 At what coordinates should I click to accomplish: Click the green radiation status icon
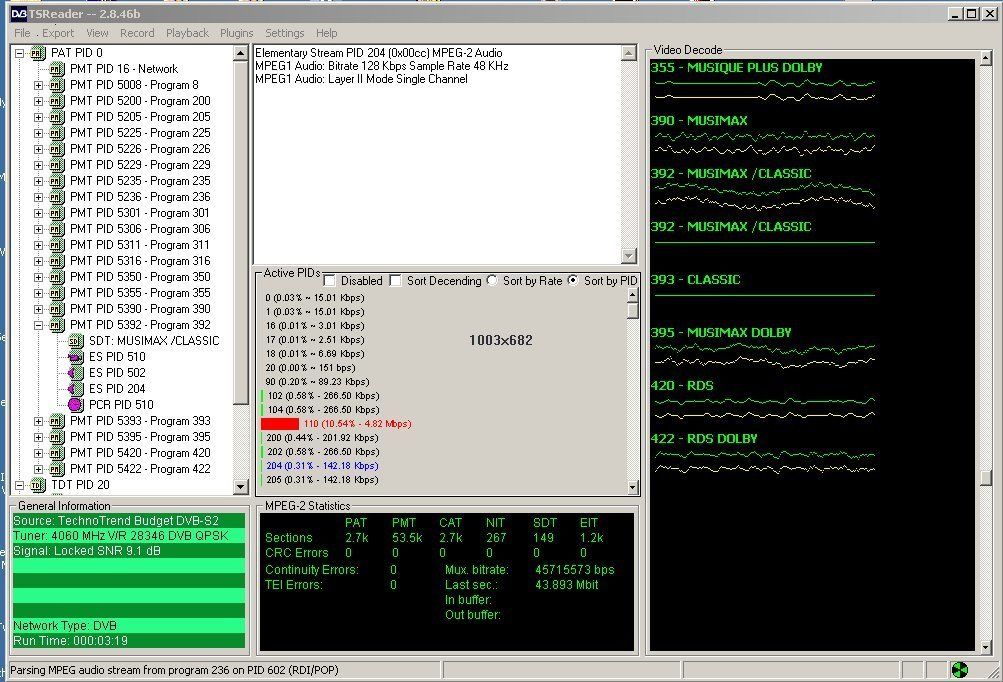click(960, 670)
